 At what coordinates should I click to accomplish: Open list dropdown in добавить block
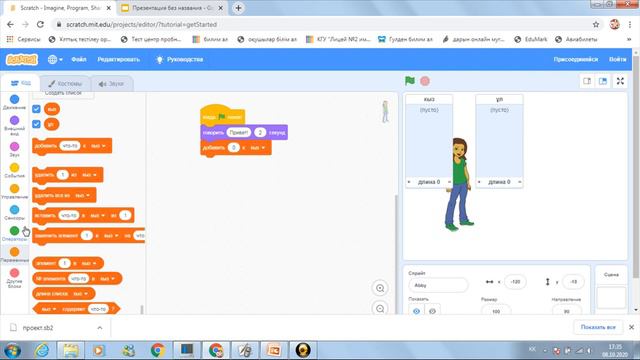point(98,146)
